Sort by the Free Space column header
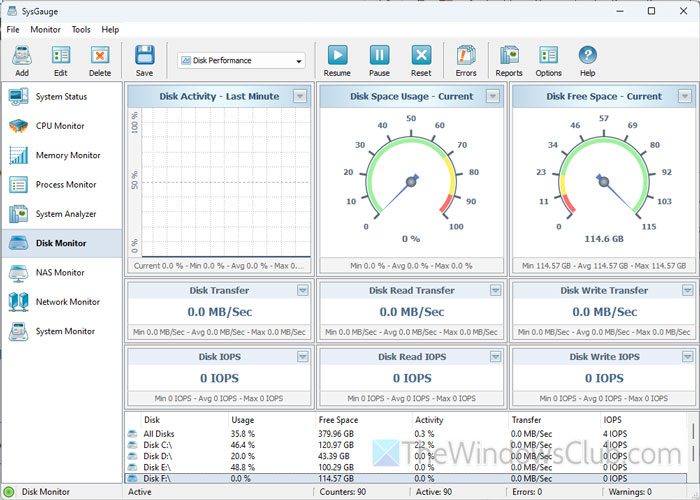This screenshot has height=500, width=700. point(338,420)
